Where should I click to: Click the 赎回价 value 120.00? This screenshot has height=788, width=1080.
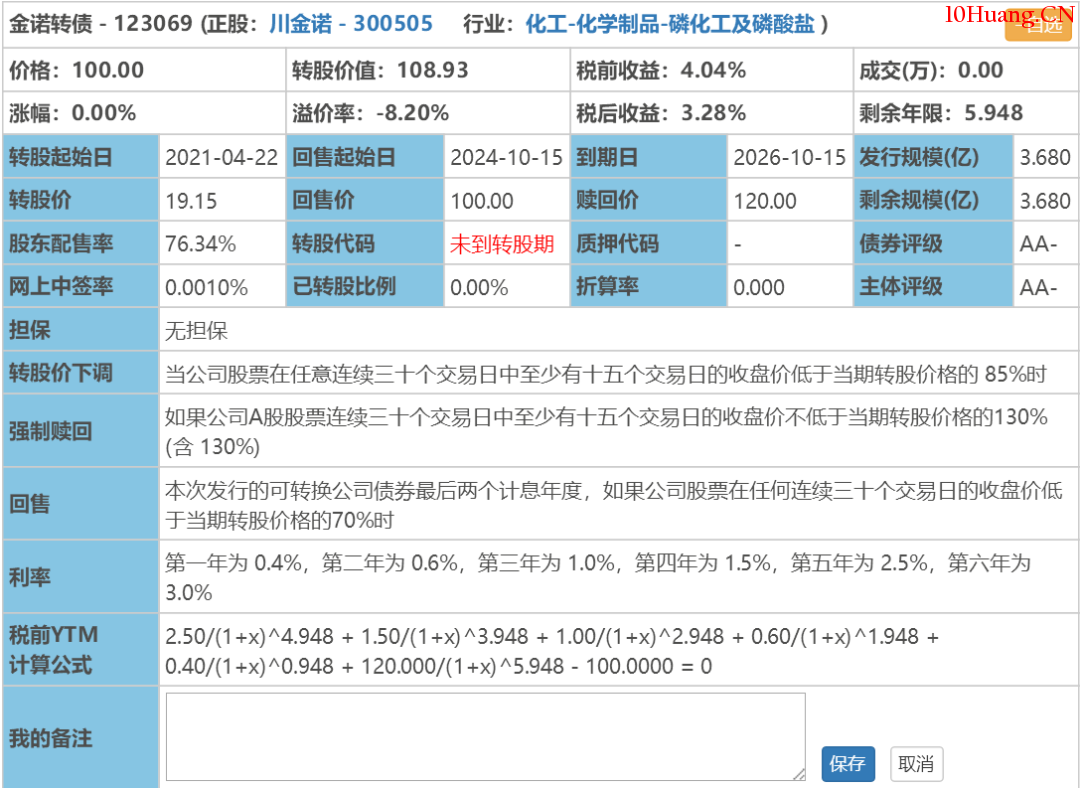coord(765,201)
